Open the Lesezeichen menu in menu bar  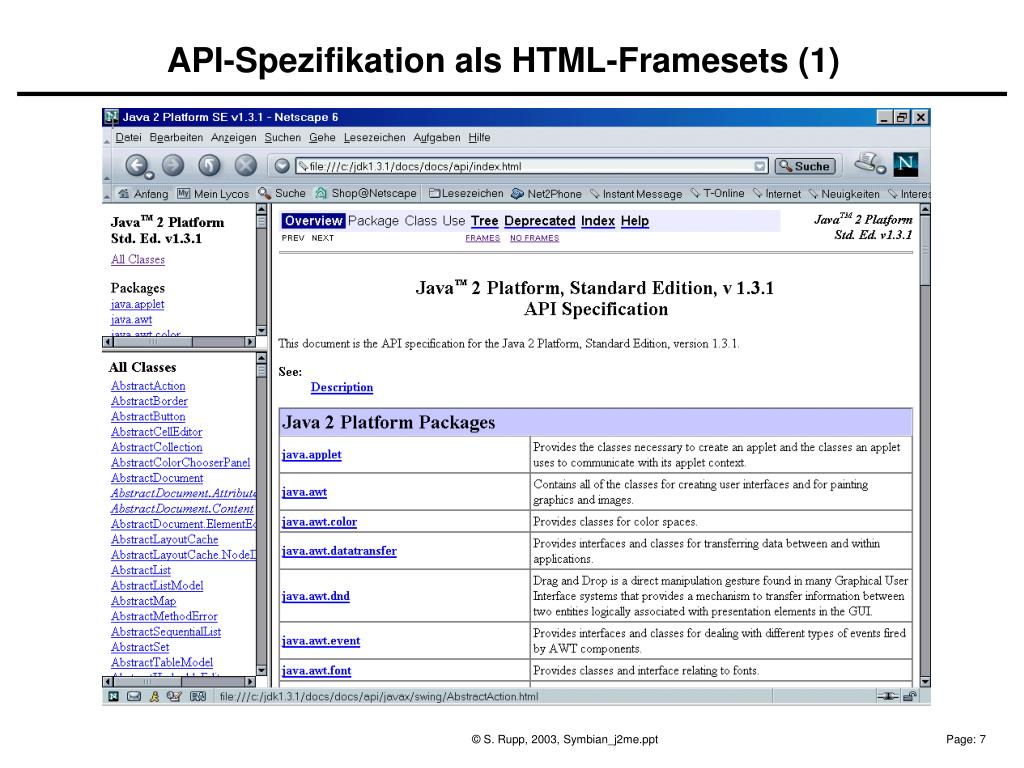375,138
